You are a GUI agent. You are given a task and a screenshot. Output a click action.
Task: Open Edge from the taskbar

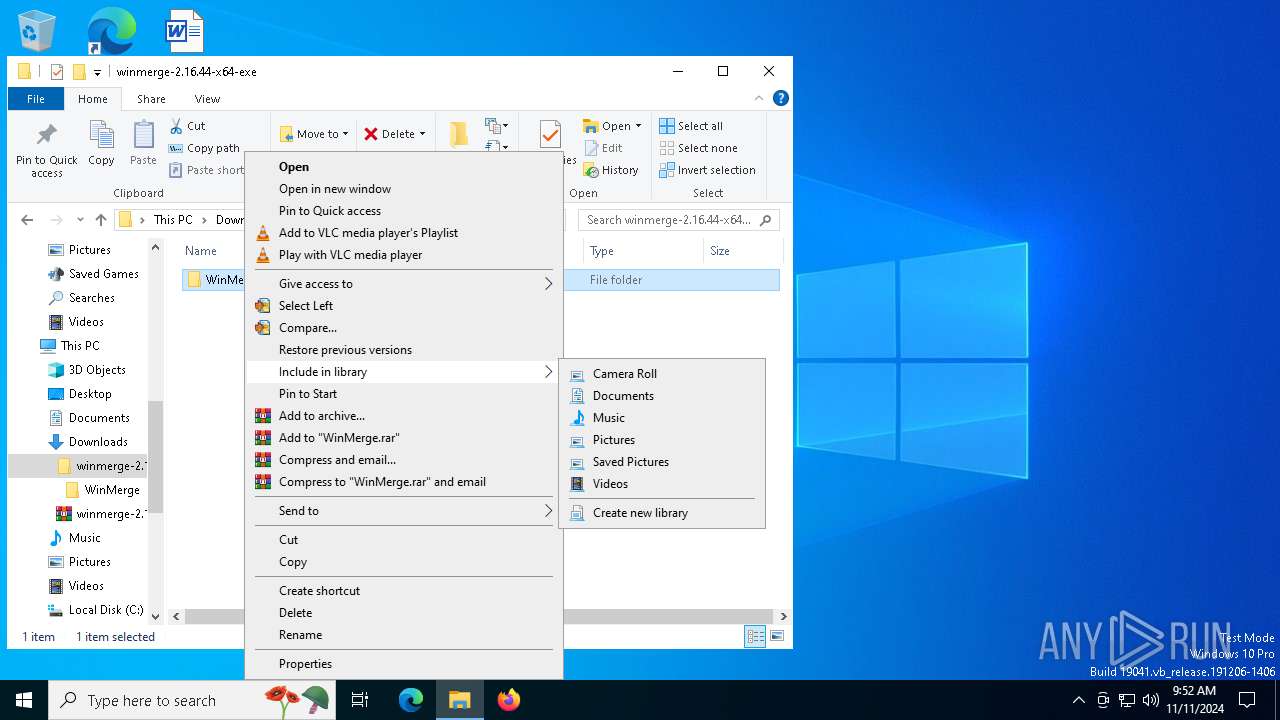(x=411, y=700)
